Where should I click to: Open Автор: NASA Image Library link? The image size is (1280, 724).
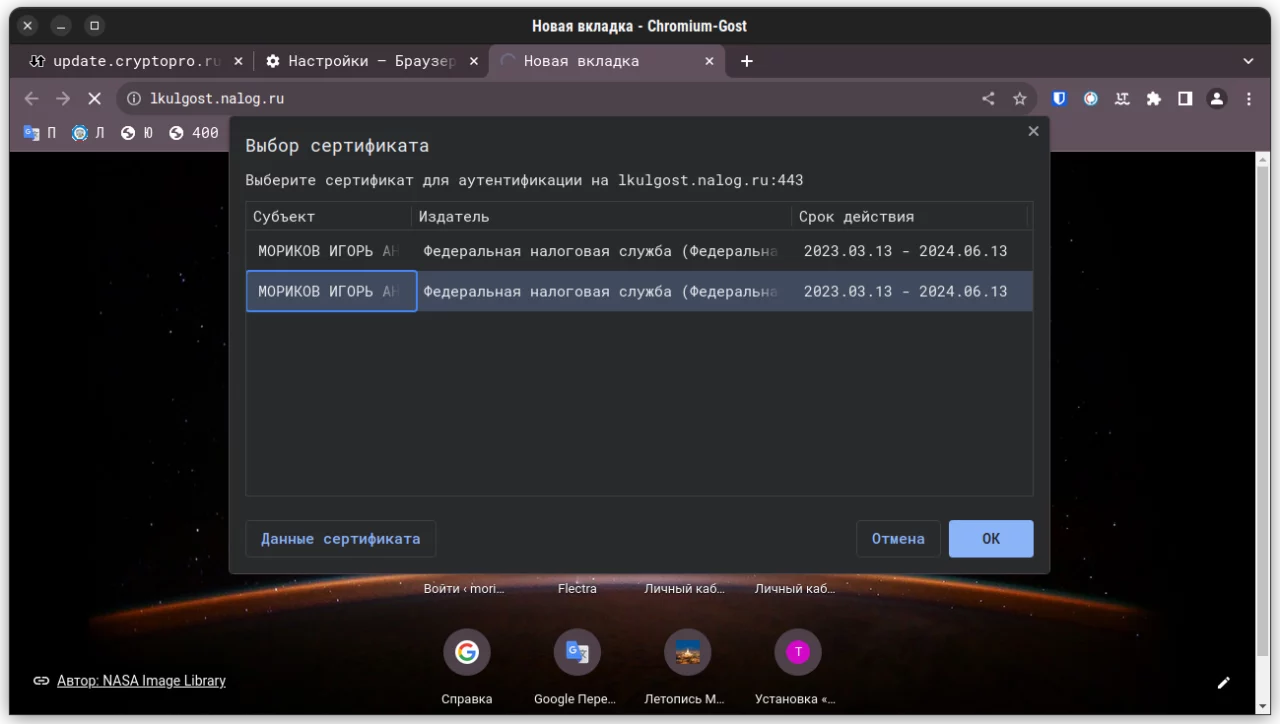[x=141, y=681]
